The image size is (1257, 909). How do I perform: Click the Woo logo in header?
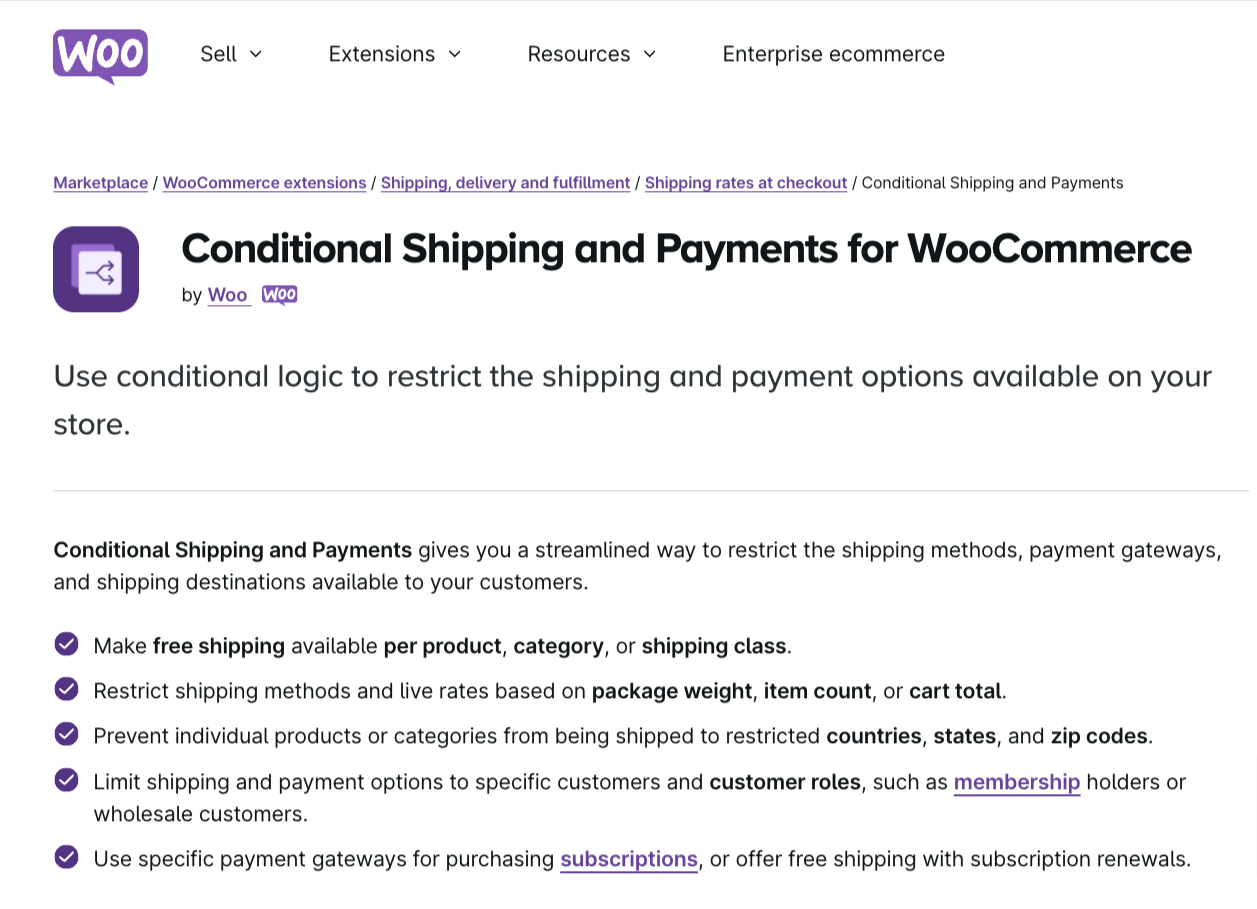[x=100, y=56]
